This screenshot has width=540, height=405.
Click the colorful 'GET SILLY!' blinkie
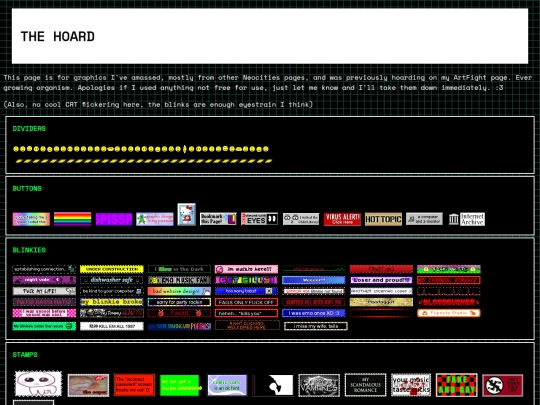tap(246, 280)
